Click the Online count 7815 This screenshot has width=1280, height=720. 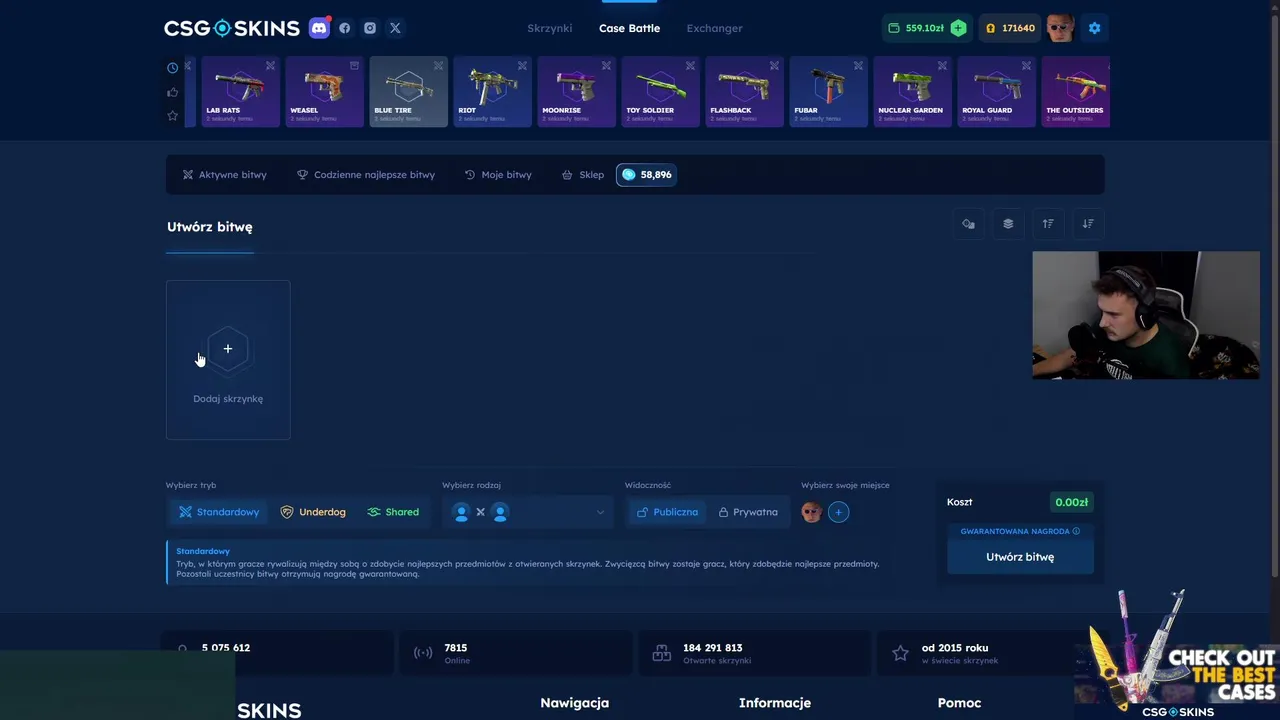click(x=455, y=648)
